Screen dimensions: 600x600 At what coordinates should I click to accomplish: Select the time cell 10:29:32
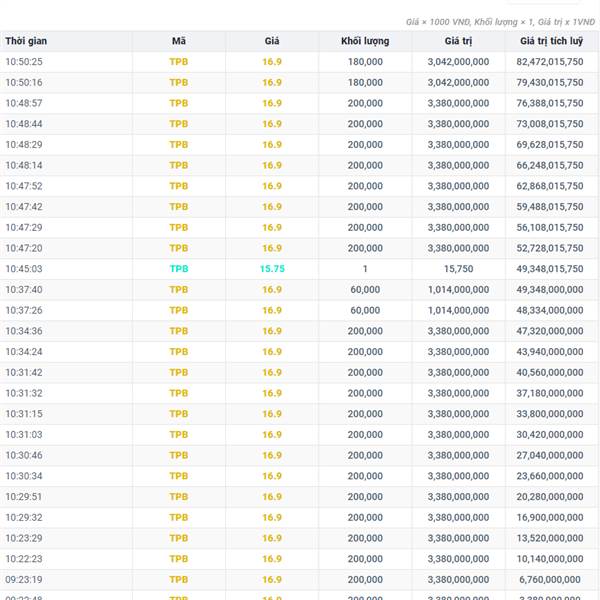pos(24,517)
